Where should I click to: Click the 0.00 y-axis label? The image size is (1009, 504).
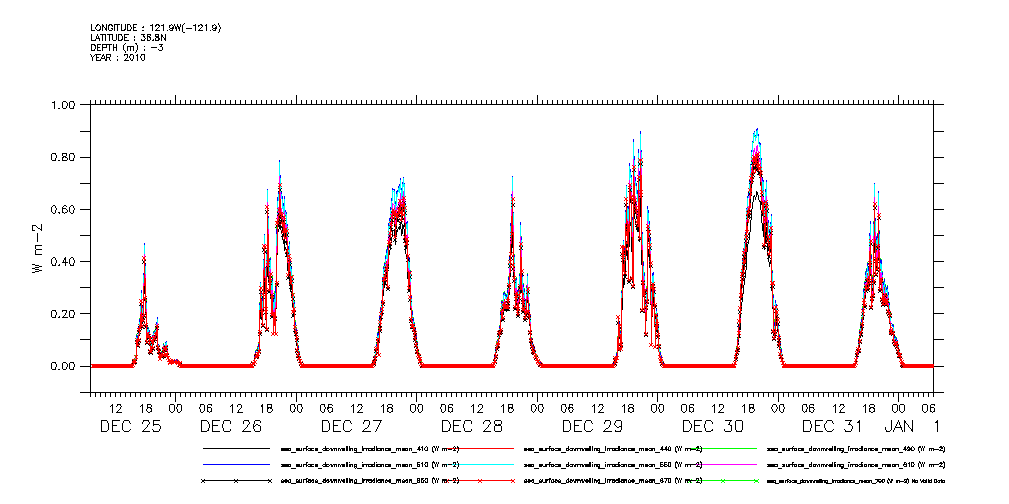tap(64, 366)
